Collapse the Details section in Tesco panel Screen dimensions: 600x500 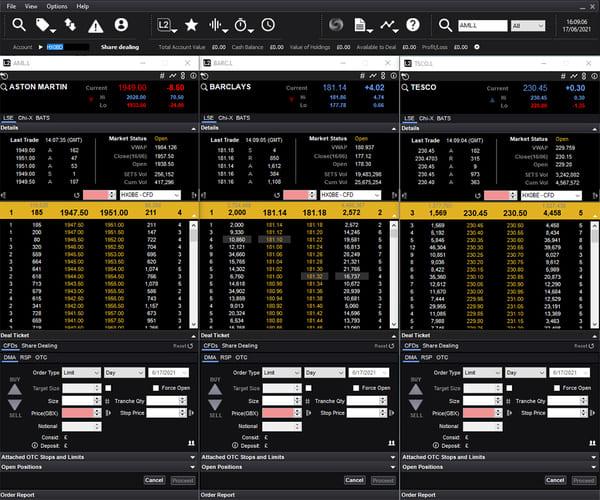(594, 129)
